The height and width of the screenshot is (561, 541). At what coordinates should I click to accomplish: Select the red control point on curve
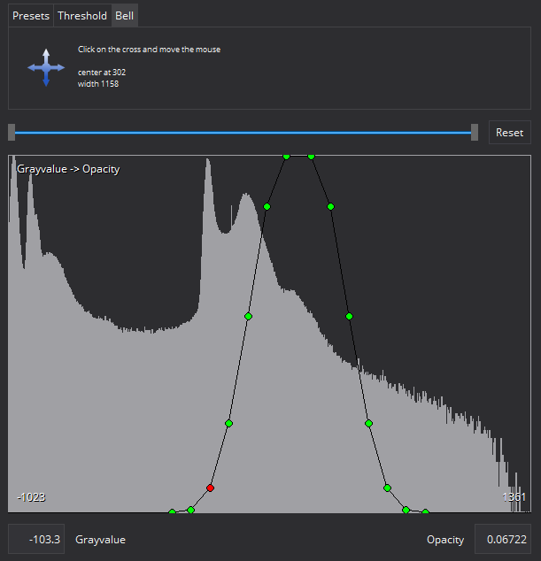click(210, 488)
